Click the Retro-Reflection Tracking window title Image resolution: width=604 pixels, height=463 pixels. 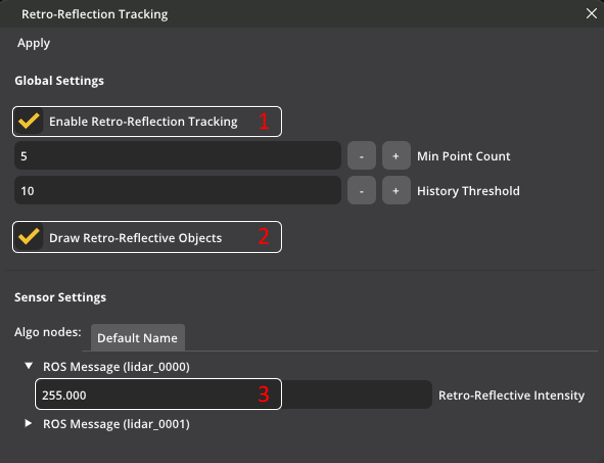(x=94, y=14)
